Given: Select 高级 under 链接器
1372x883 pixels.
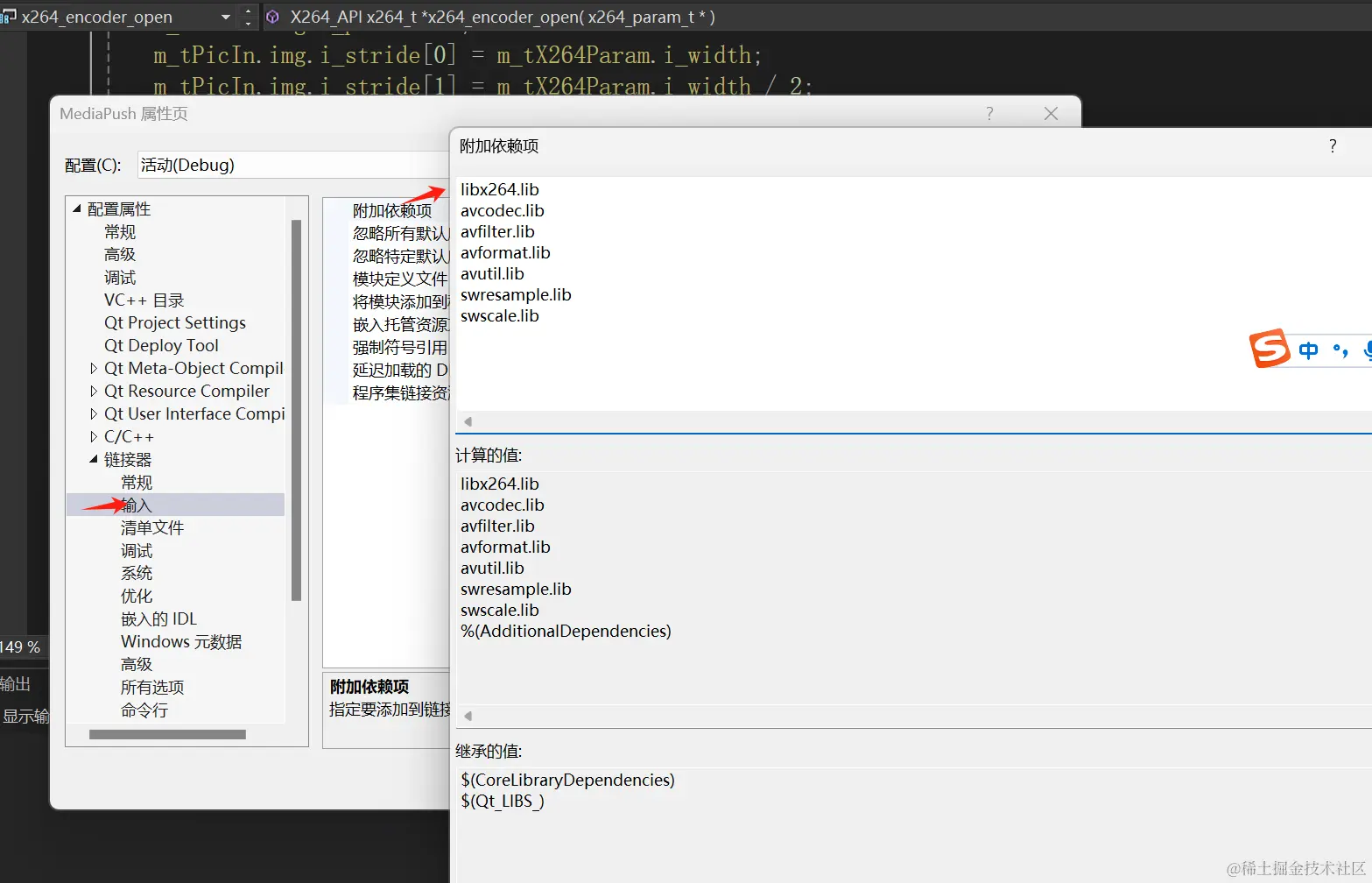Looking at the screenshot, I should (137, 665).
